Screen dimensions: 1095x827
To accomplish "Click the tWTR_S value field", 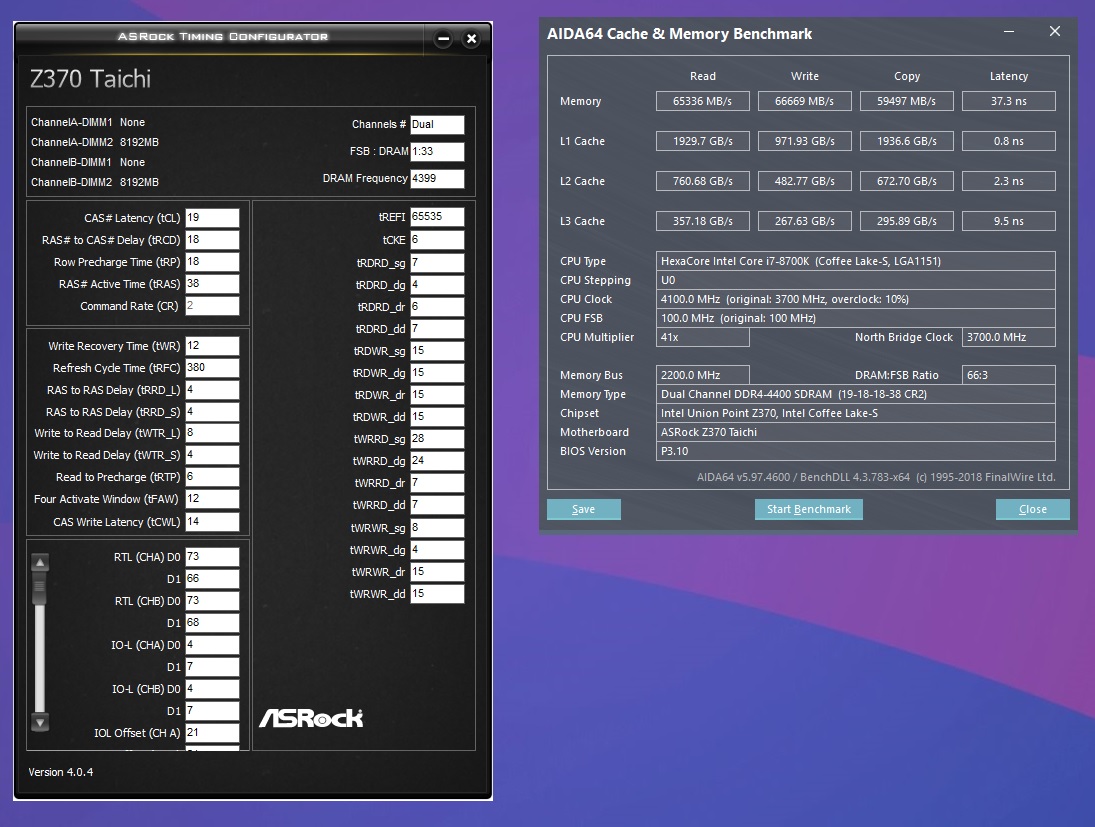I will pos(212,455).
